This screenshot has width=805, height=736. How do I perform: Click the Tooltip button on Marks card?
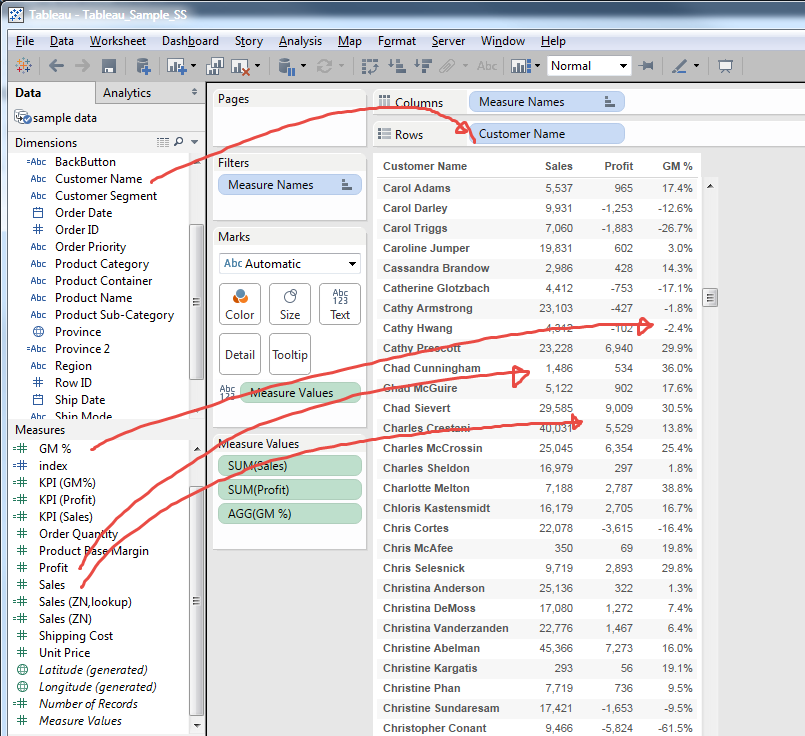pyautogui.click(x=290, y=354)
